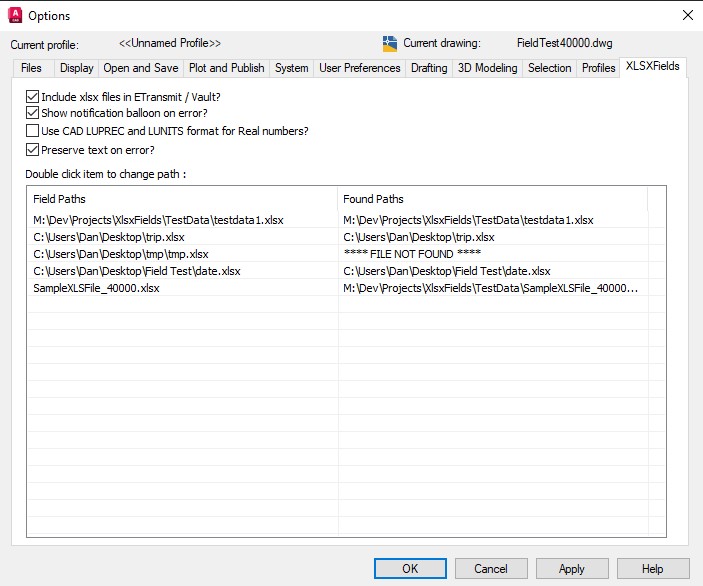
Task: Click the AutoCAD logo icon in title bar
Action: [15, 15]
